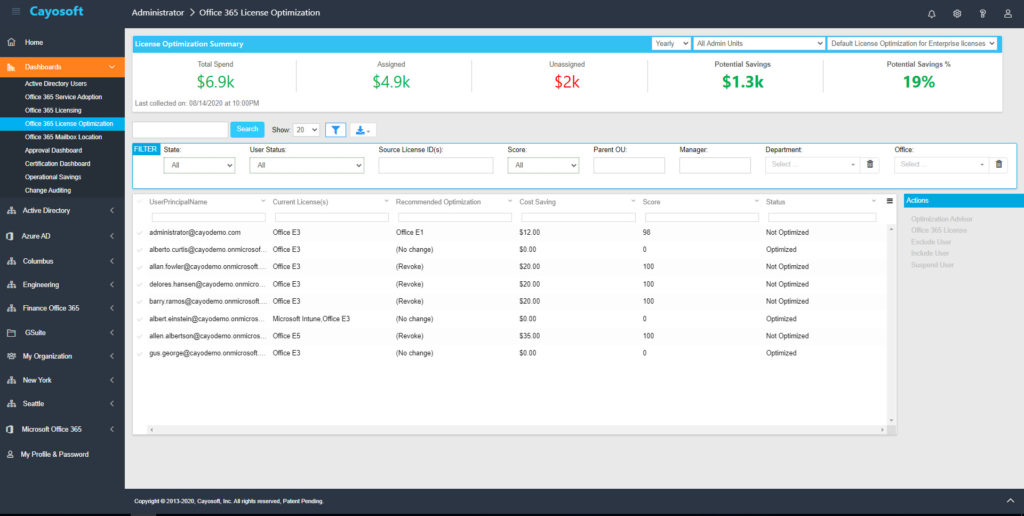Click the filter funnel button
This screenshot has width=1024, height=516.
click(336, 129)
